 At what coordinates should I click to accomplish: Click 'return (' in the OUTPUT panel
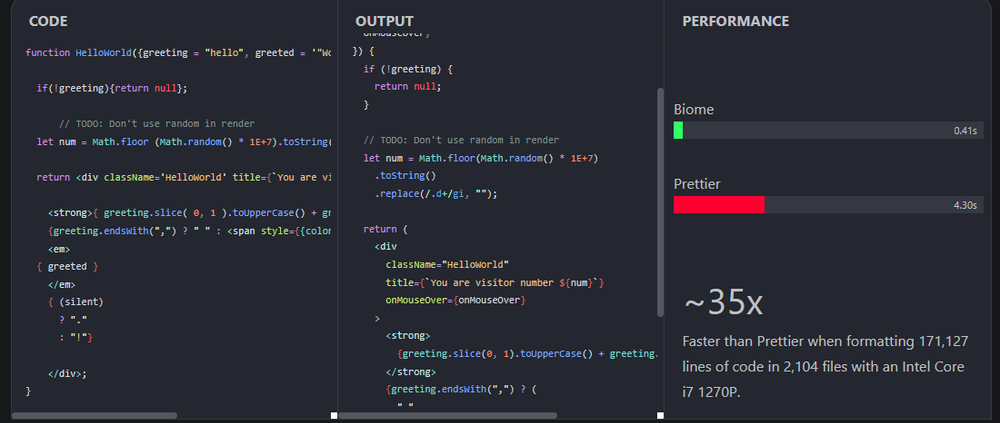coord(385,228)
